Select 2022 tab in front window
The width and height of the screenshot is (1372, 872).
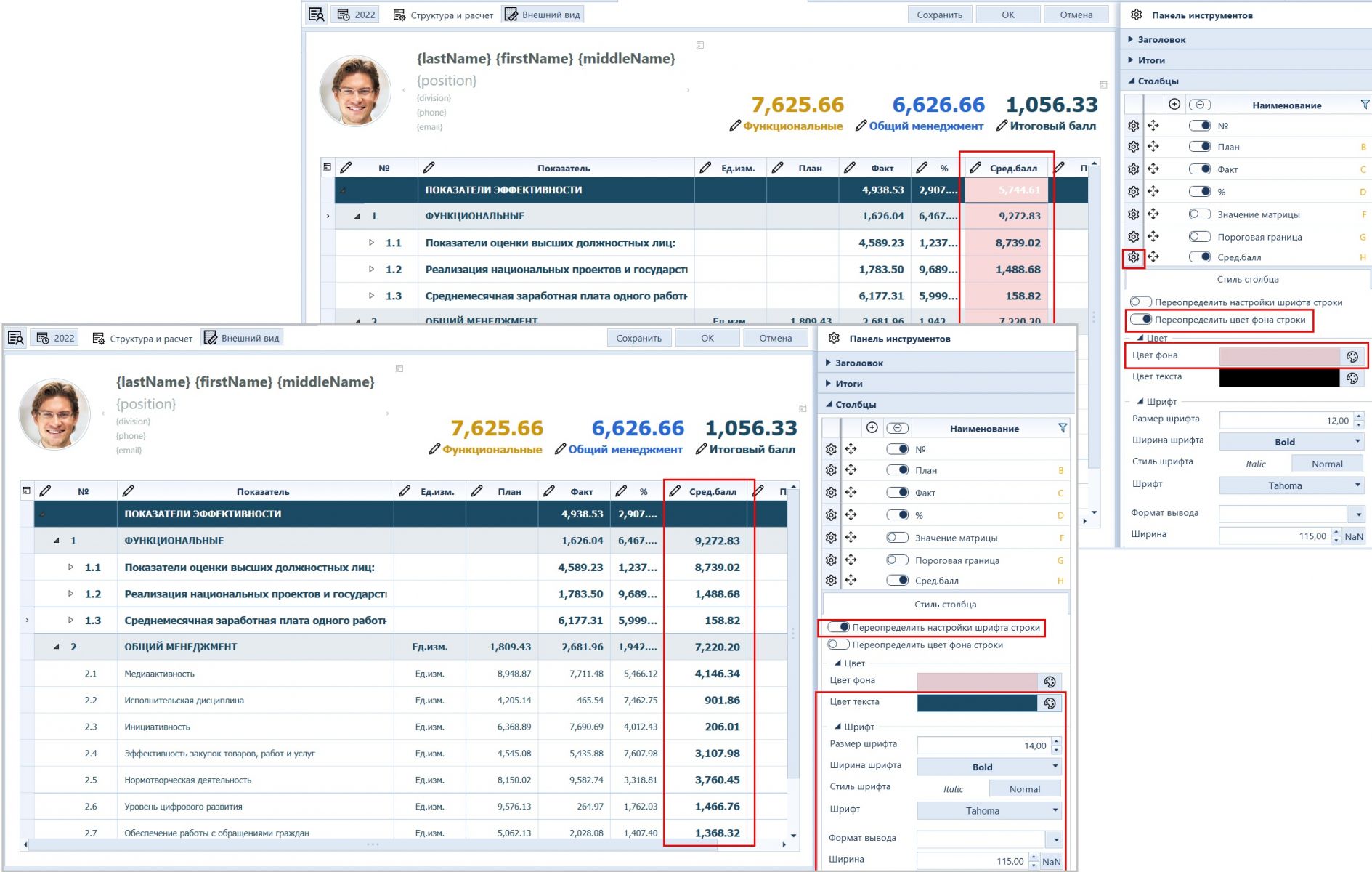pos(55,338)
